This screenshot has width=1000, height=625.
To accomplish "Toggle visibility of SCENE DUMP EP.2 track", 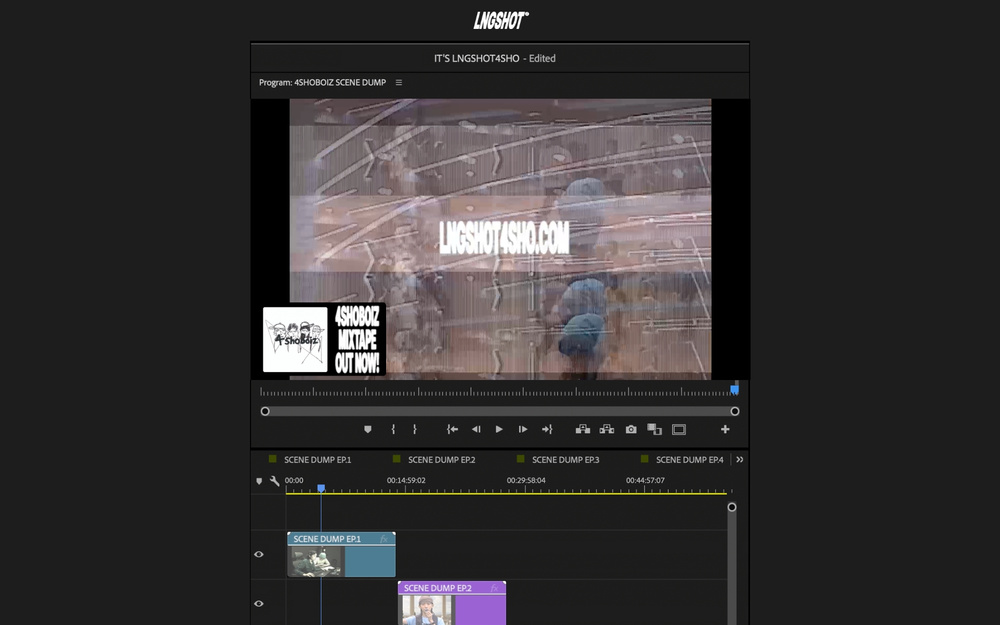I will pos(258,603).
